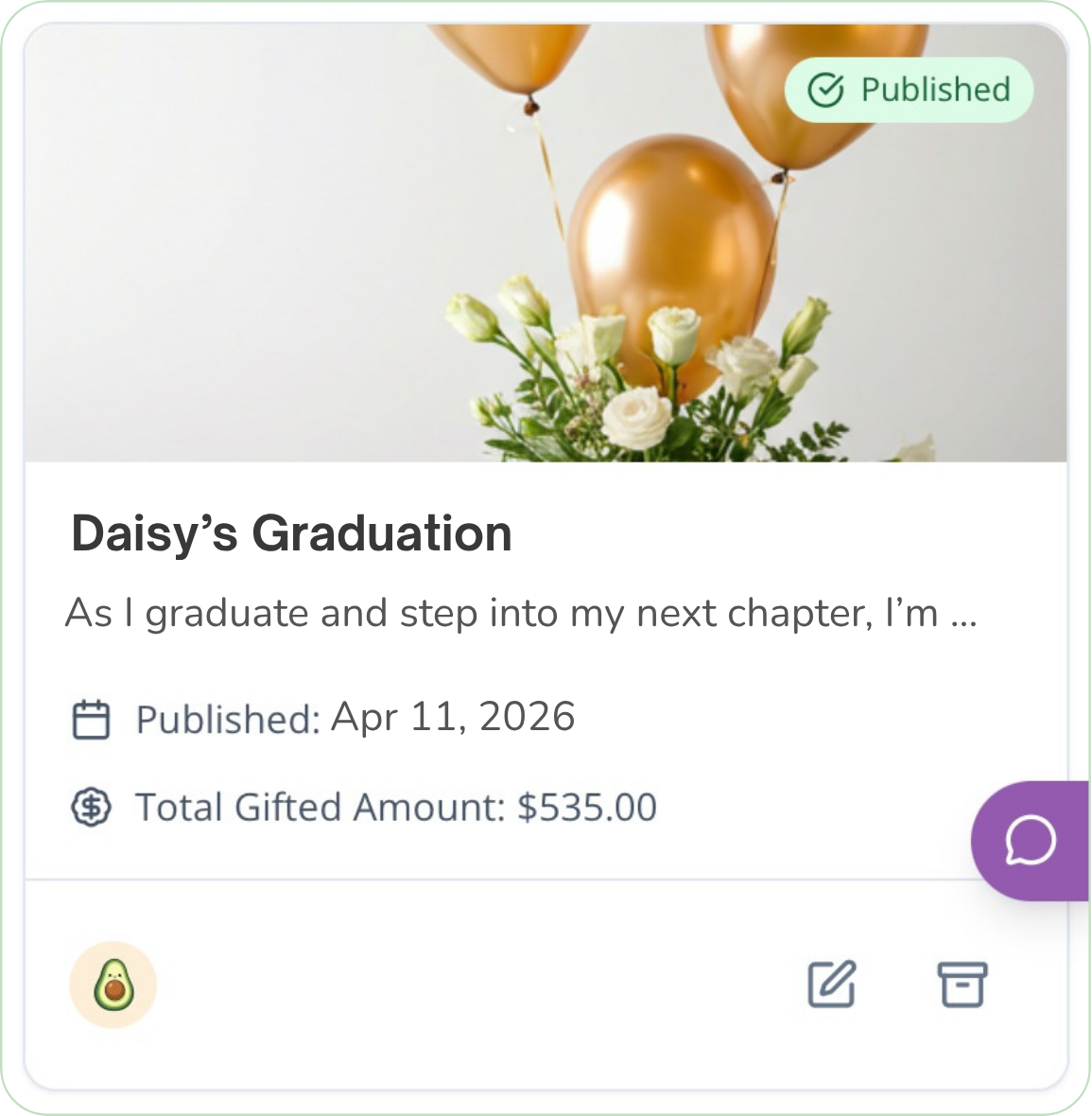
Task: Archive the Daisy's Graduation card
Action: (x=962, y=985)
